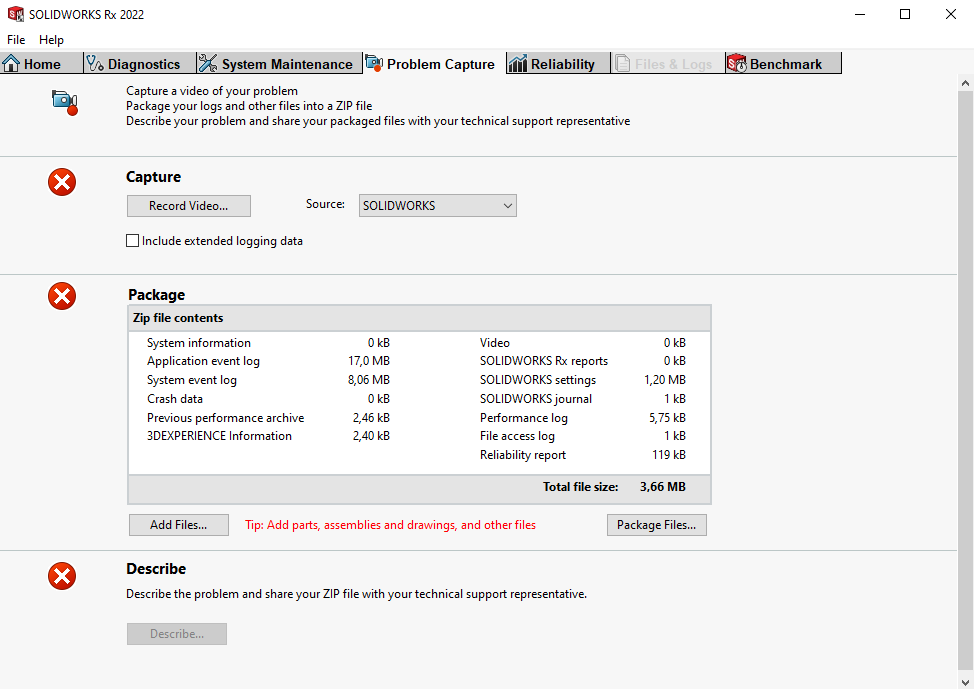Switch to the Problem Capture tab
This screenshot has height=689, width=974.
[x=431, y=64]
